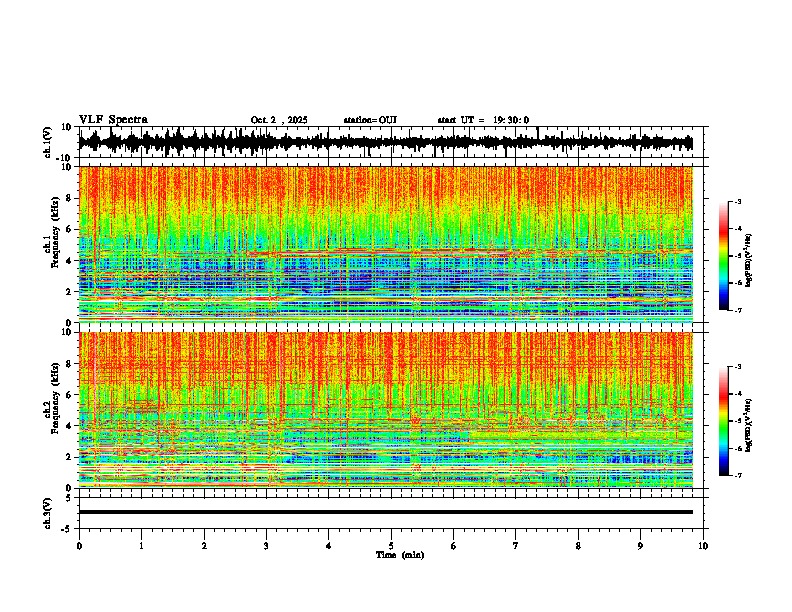Click time axis tick label '4'
This screenshot has height=612, width=792.
(x=329, y=546)
